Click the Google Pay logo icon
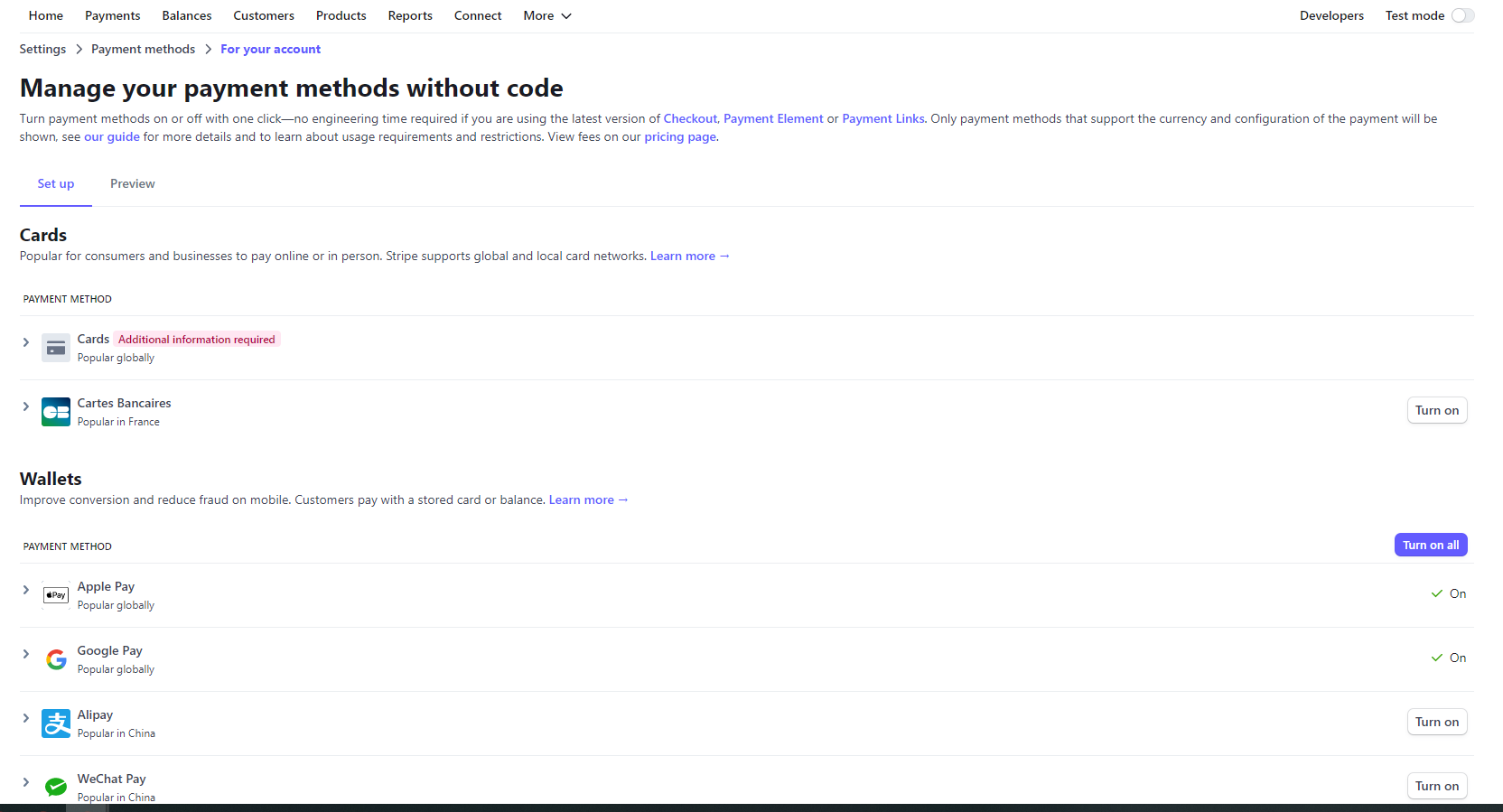Viewport: 1503px width, 812px height. 56,659
